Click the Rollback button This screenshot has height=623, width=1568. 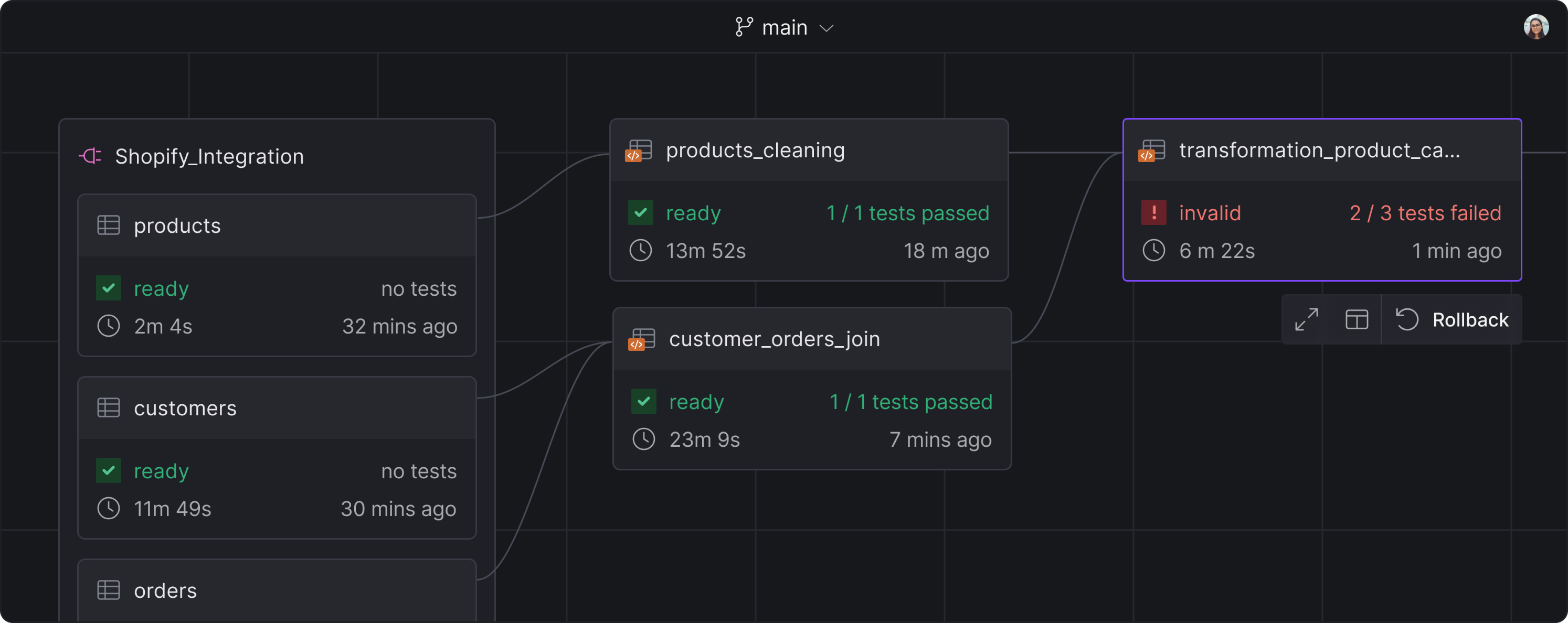[1470, 319]
